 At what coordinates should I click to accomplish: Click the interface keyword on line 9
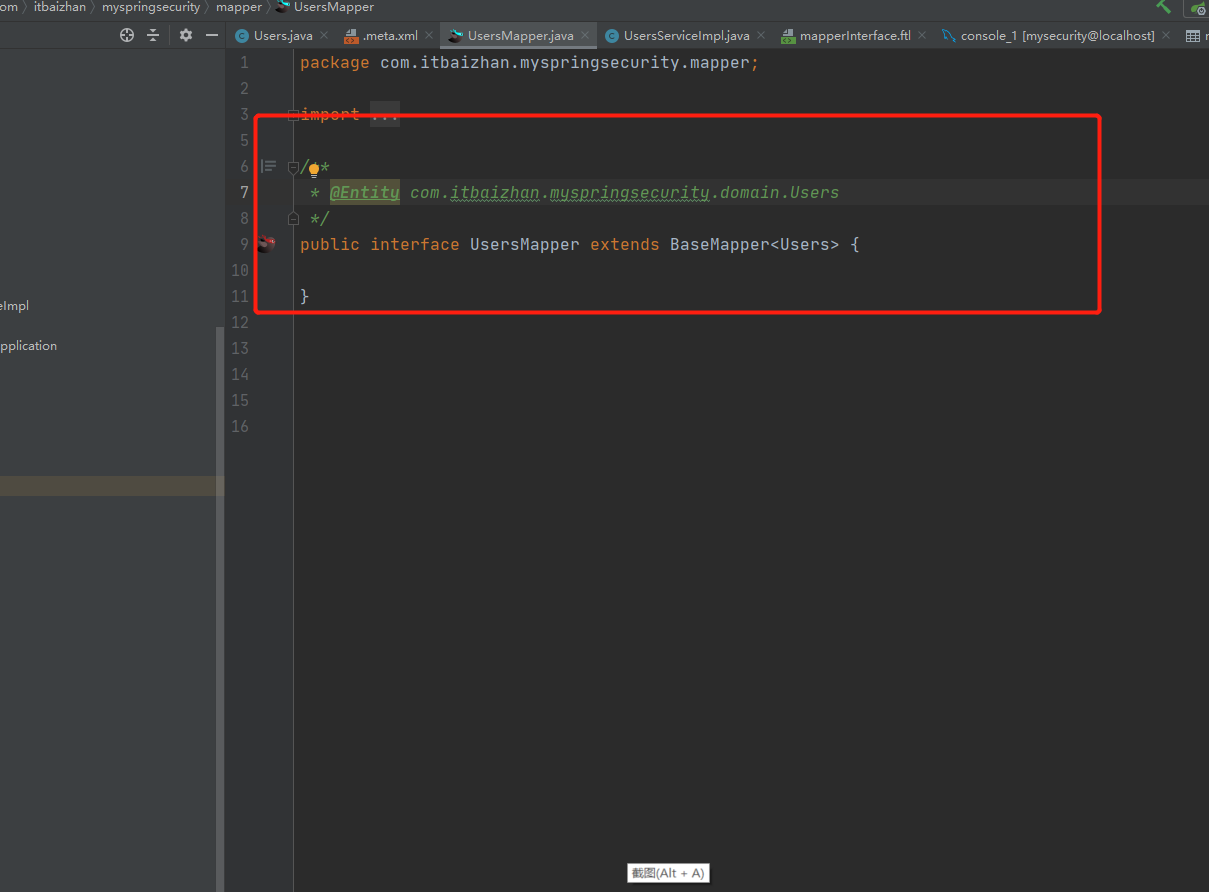[x=415, y=244]
